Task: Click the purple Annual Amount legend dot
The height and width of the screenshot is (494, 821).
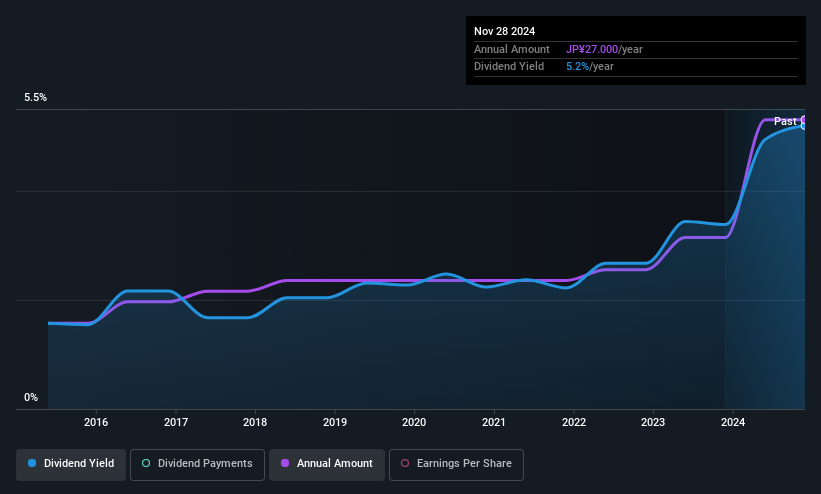Action: 285,463
